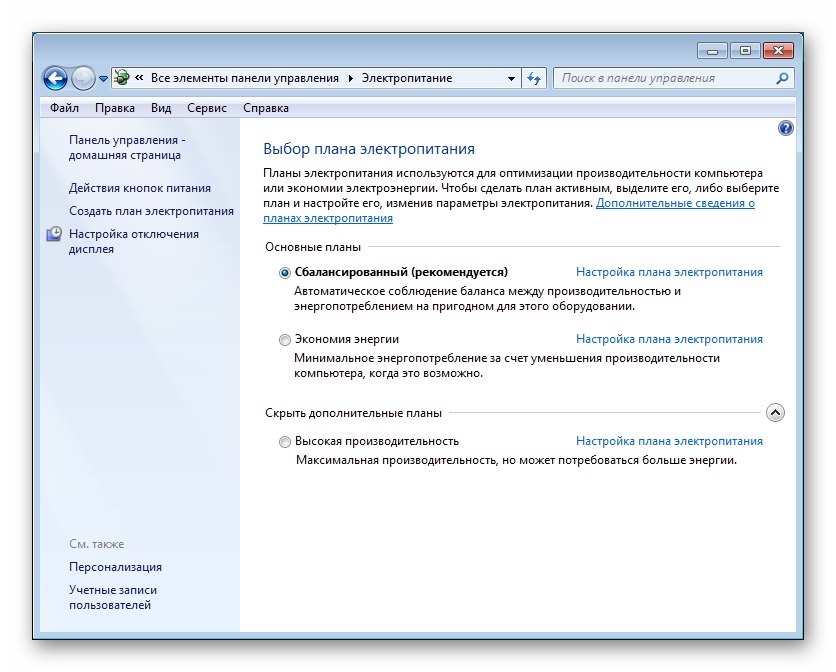
Task: Click the Control Panel icon in address bar
Action: [x=122, y=78]
